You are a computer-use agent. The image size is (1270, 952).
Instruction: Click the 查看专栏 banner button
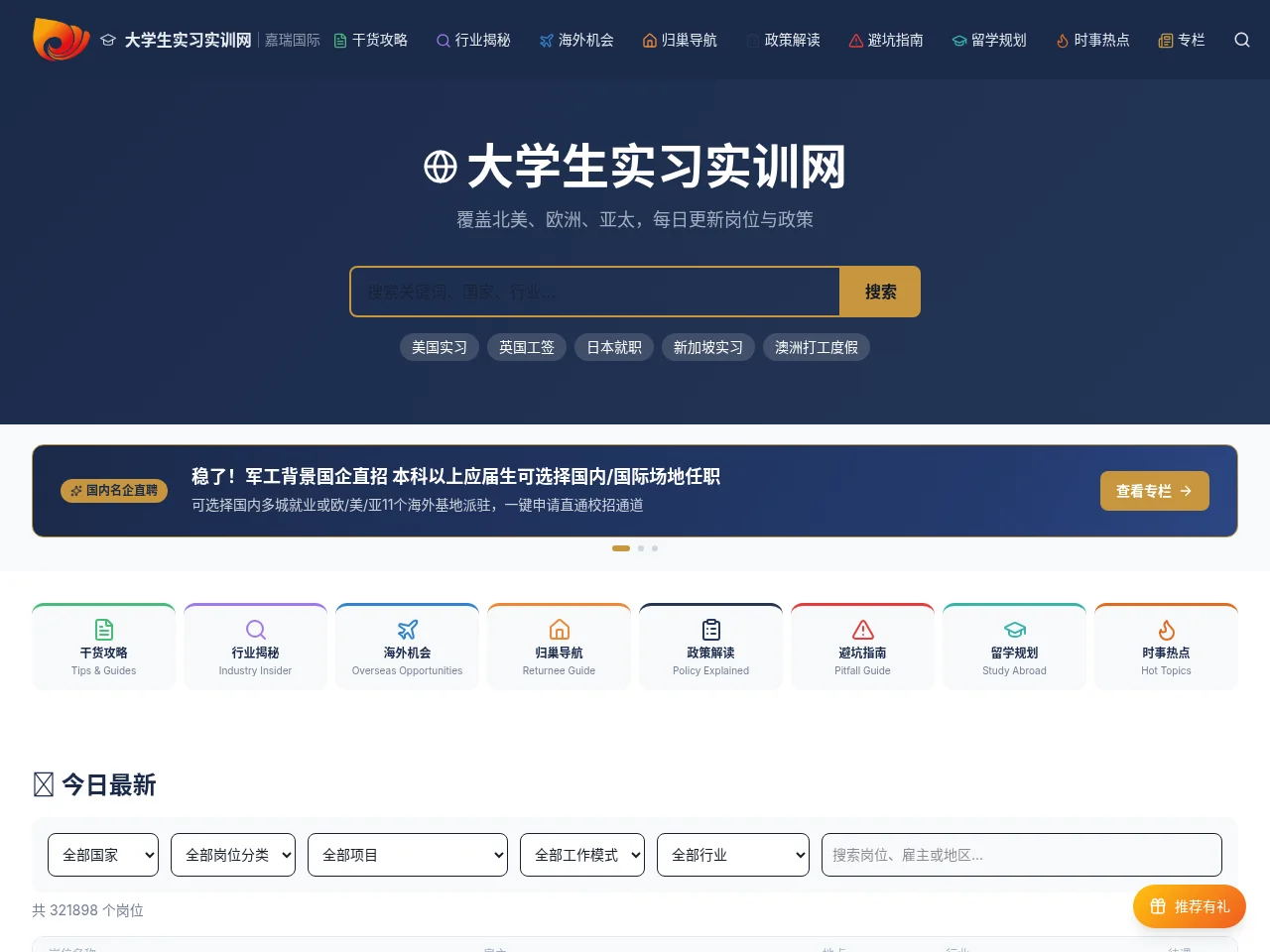[x=1155, y=491]
